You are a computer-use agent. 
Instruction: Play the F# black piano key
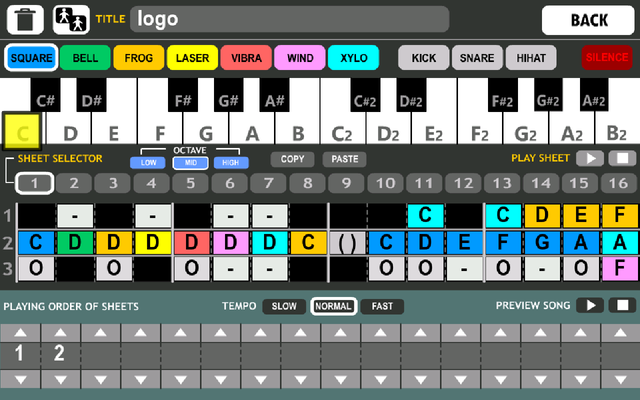pyautogui.click(x=183, y=95)
